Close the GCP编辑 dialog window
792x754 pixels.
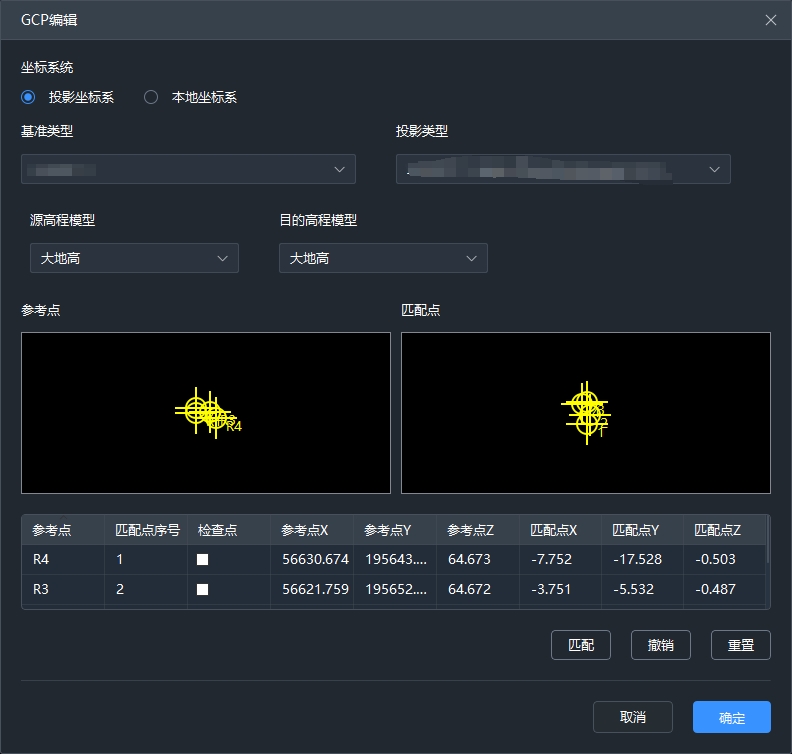pyautogui.click(x=771, y=20)
